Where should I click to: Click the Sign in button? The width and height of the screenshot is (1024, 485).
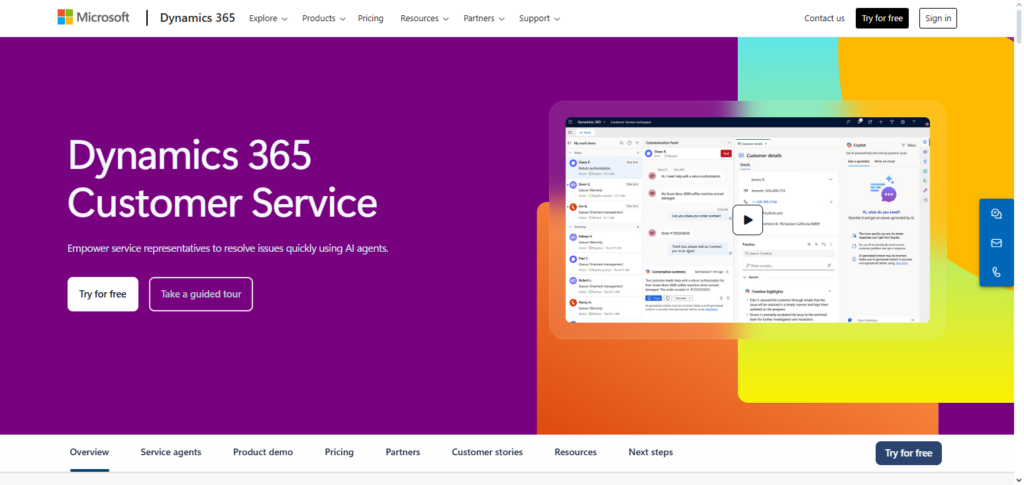[938, 18]
